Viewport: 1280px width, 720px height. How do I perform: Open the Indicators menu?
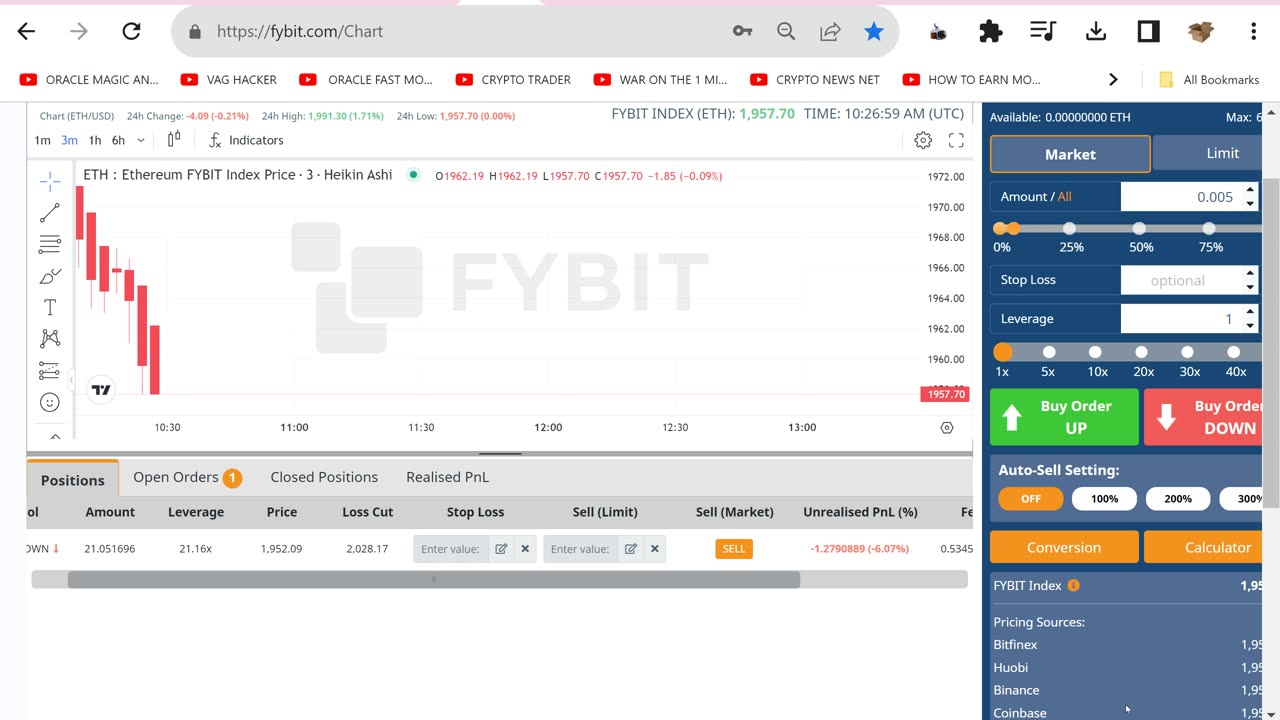pyautogui.click(x=246, y=140)
